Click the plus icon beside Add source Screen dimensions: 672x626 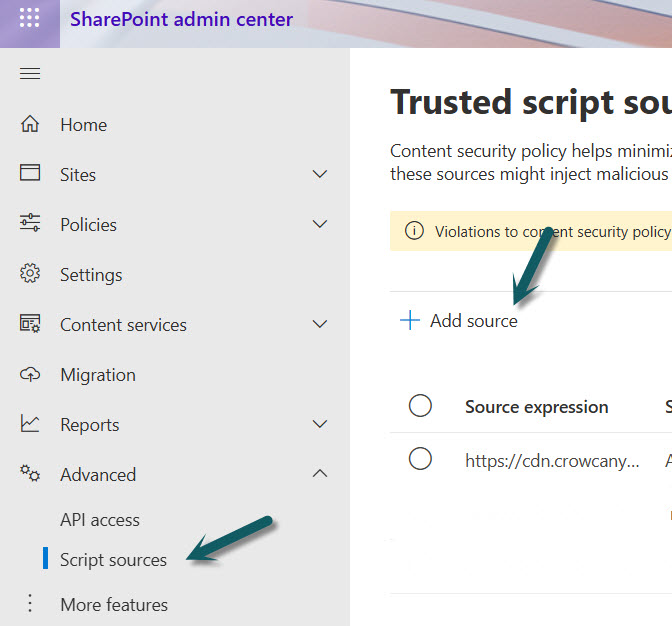pyautogui.click(x=409, y=321)
